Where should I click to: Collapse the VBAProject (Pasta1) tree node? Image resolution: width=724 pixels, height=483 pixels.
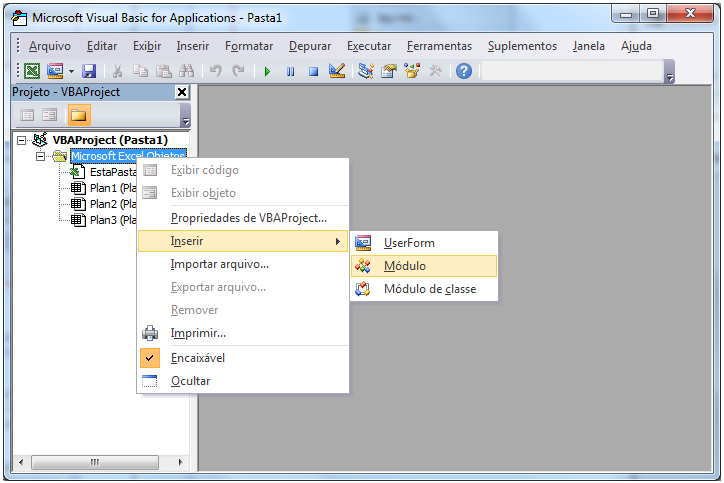(x=23, y=141)
